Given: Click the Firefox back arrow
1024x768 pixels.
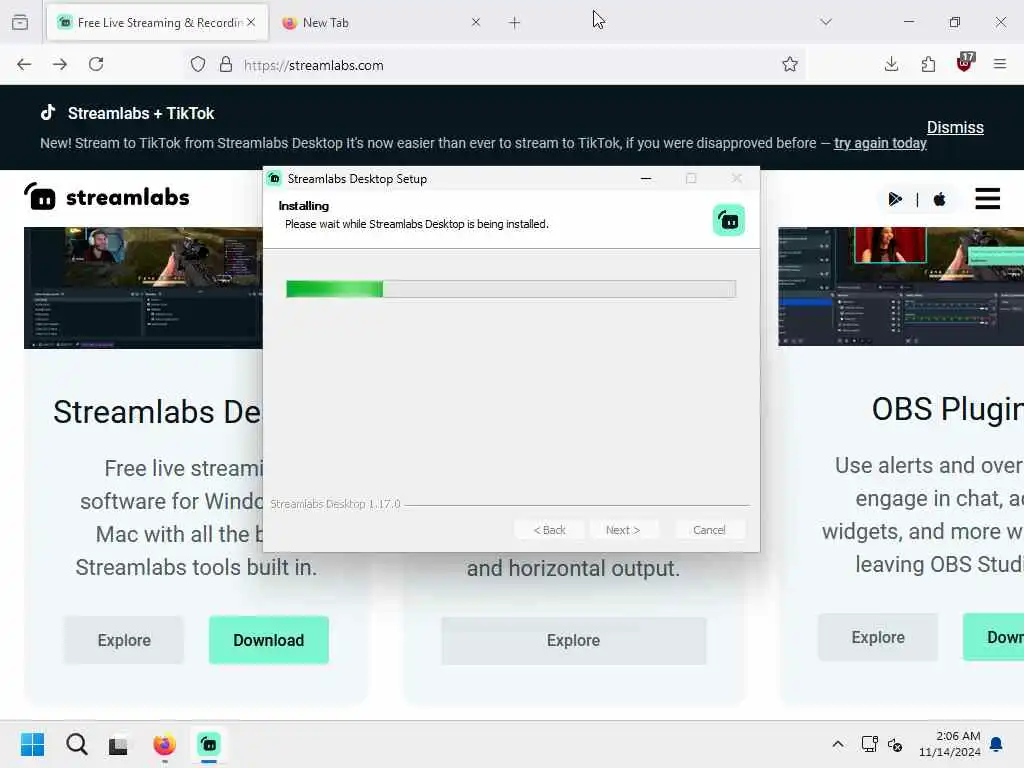Looking at the screenshot, I should coord(24,64).
